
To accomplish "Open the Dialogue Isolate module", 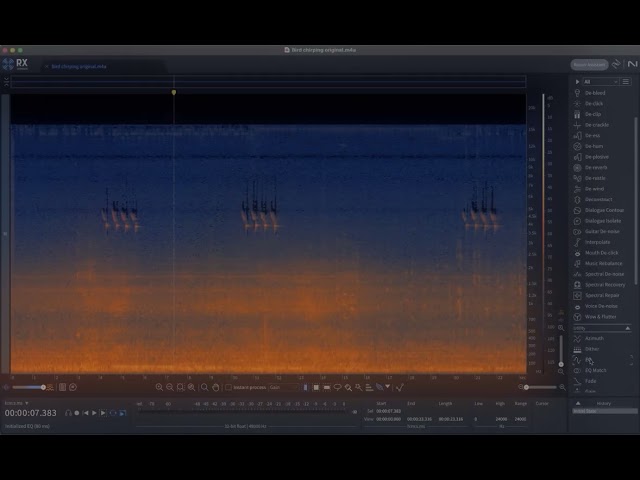I will 603,221.
